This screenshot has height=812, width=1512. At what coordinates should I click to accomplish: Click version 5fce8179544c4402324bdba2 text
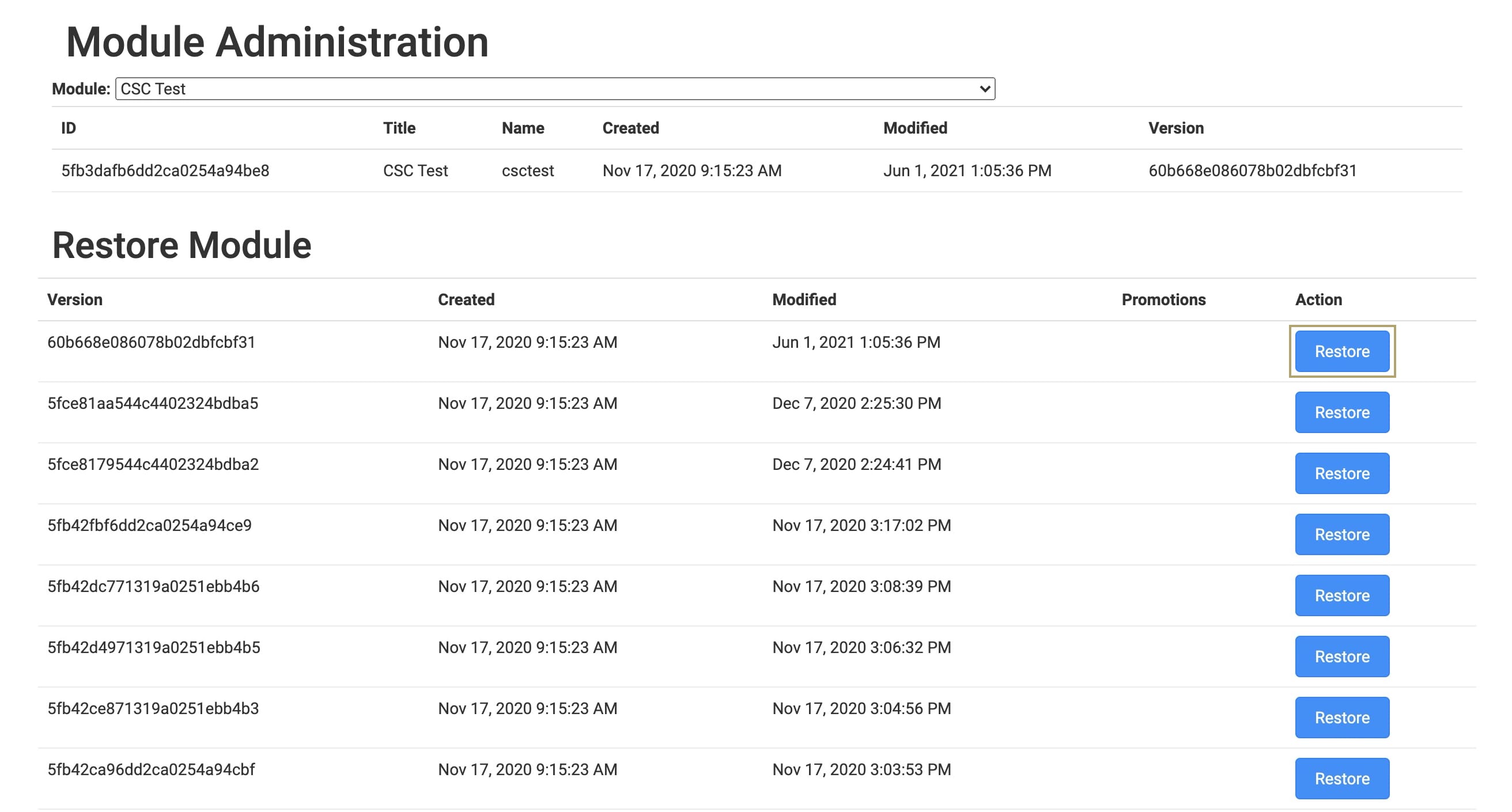point(153,464)
